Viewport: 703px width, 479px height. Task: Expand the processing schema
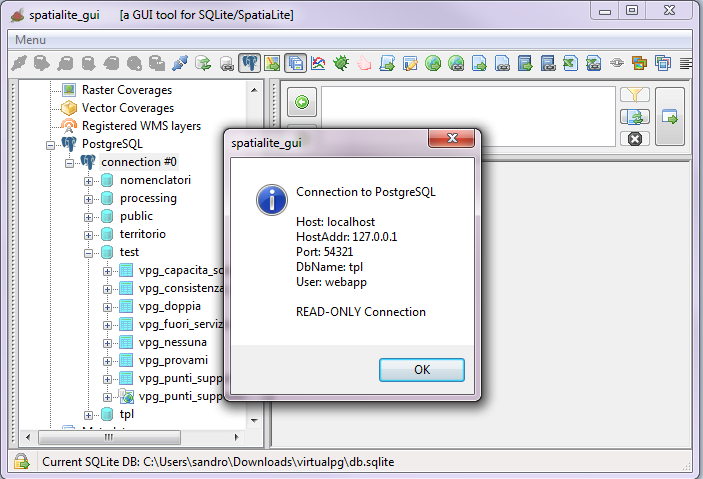(88, 199)
